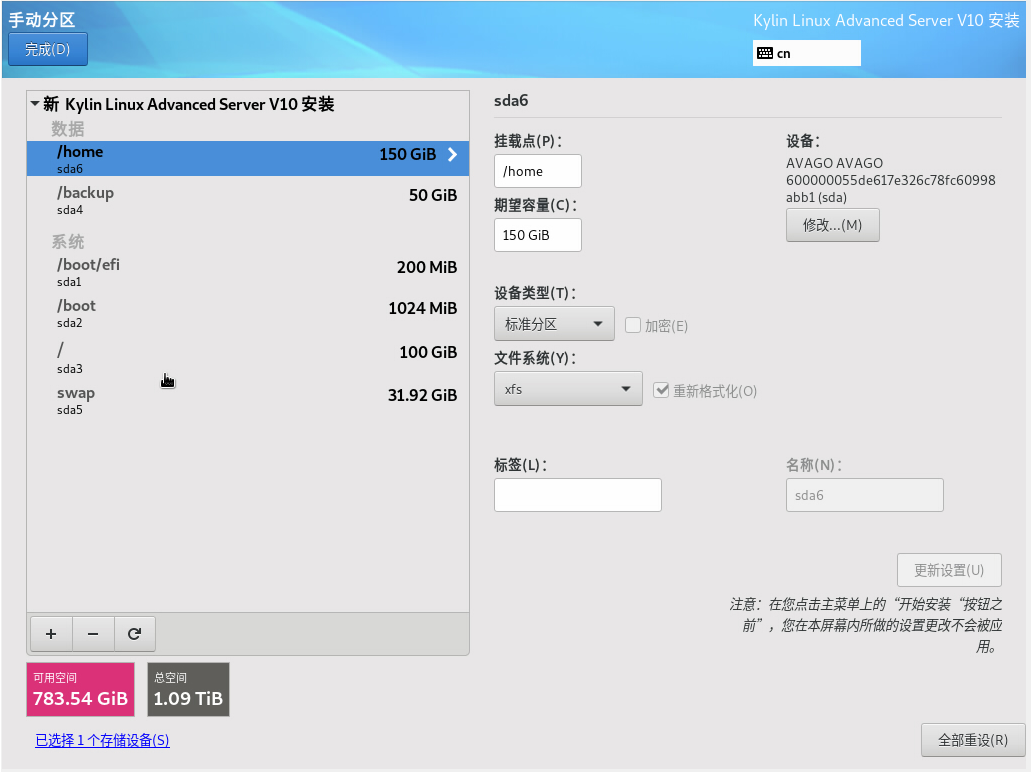Image resolution: width=1031 pixels, height=772 pixels.
Task: Click the cn keyboard layout indicator
Action: [x=807, y=53]
